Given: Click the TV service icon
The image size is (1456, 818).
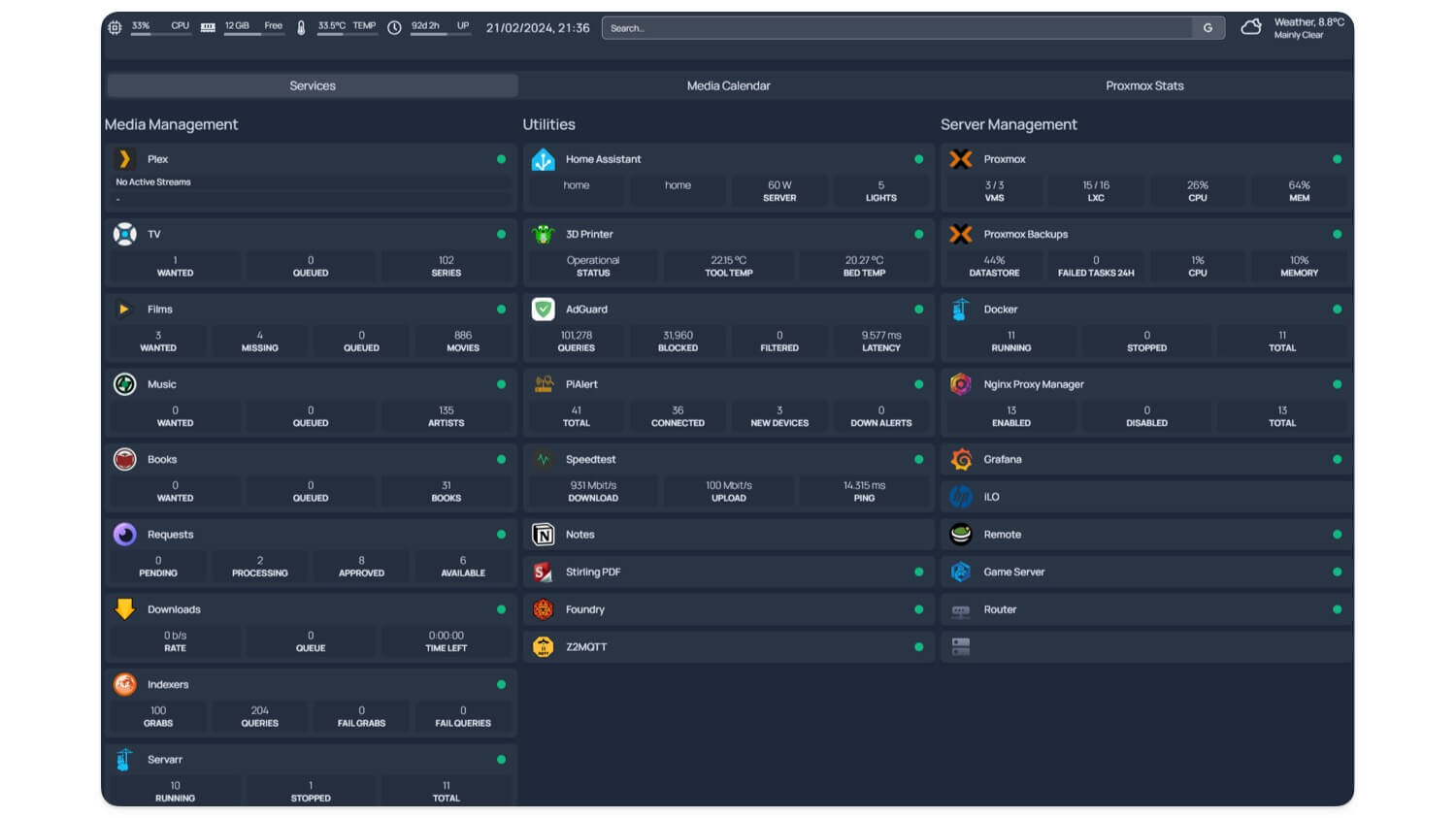Looking at the screenshot, I should pyautogui.click(x=124, y=234).
